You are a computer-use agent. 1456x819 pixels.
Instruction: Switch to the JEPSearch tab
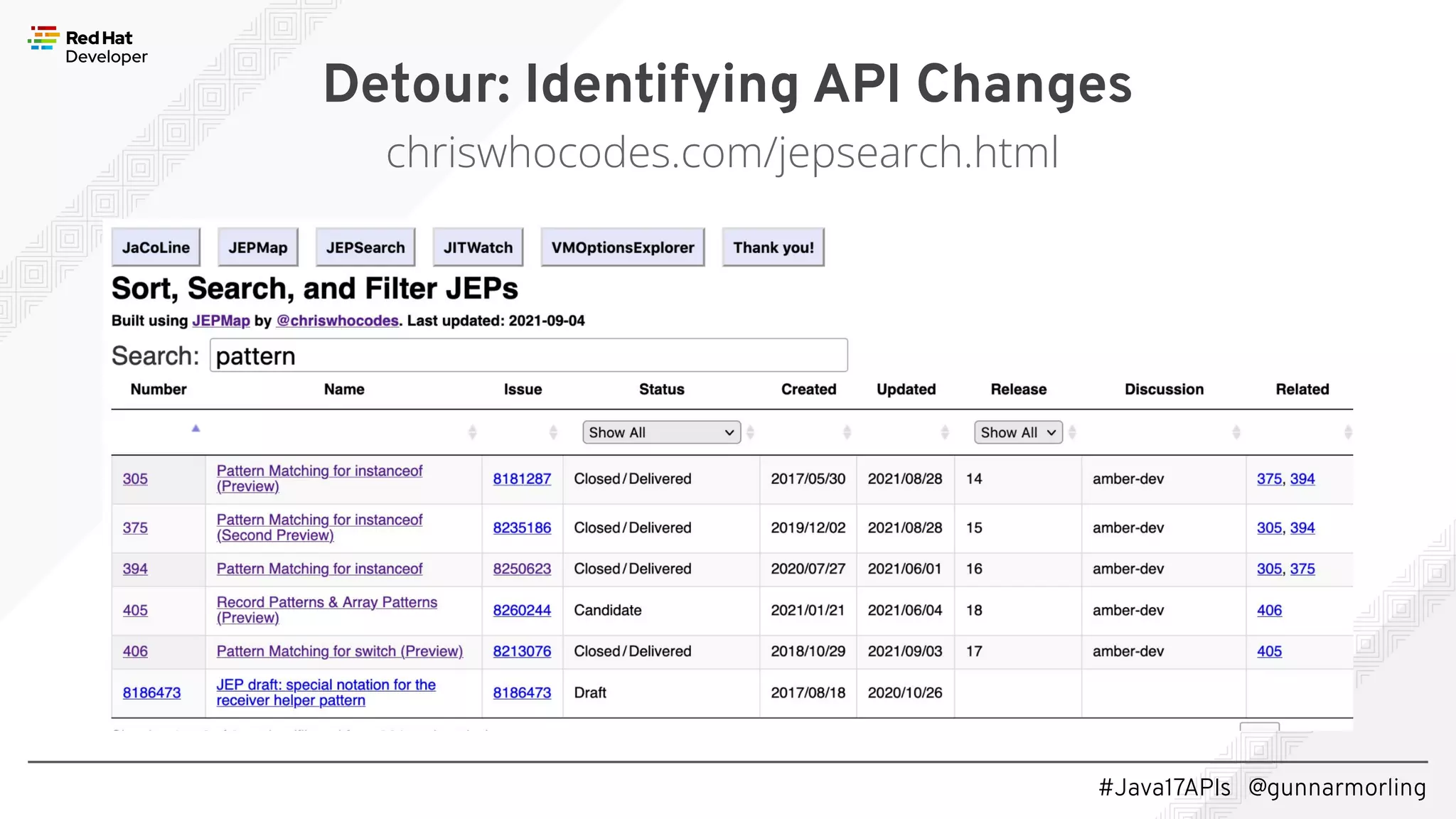(x=365, y=247)
